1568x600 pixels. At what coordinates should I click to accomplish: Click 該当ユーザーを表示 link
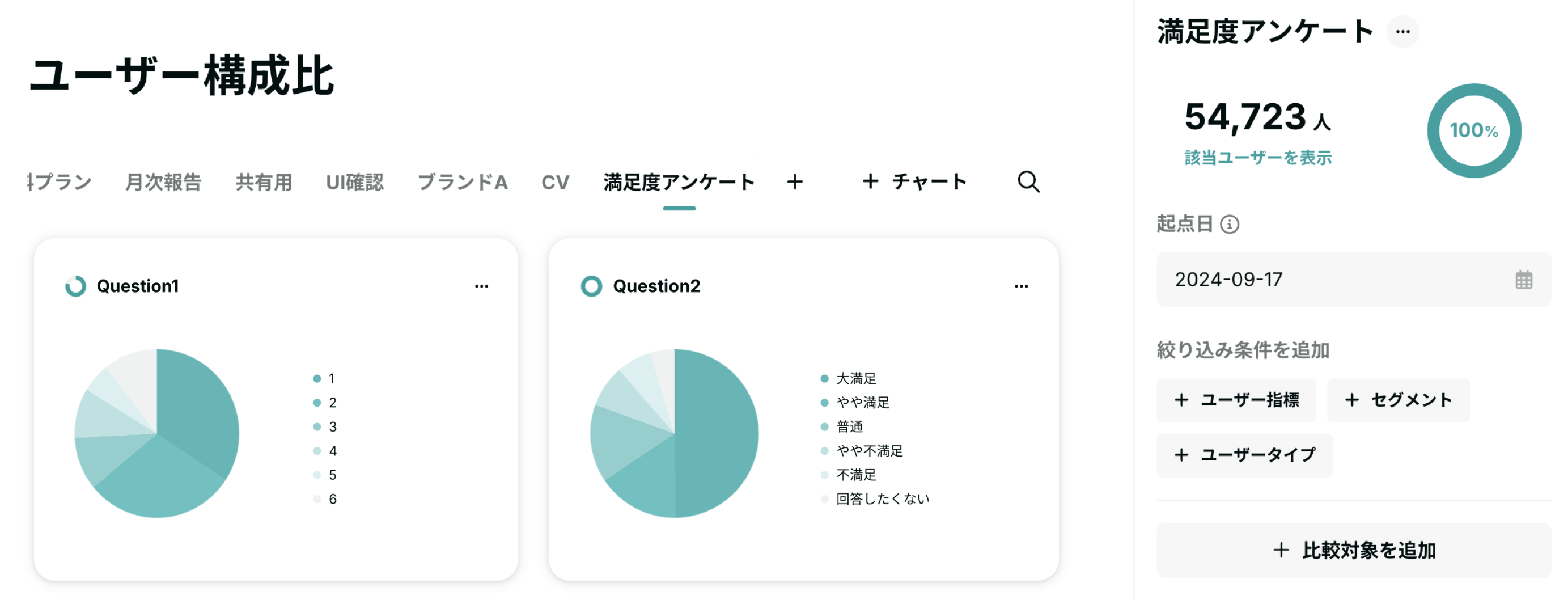[1257, 158]
